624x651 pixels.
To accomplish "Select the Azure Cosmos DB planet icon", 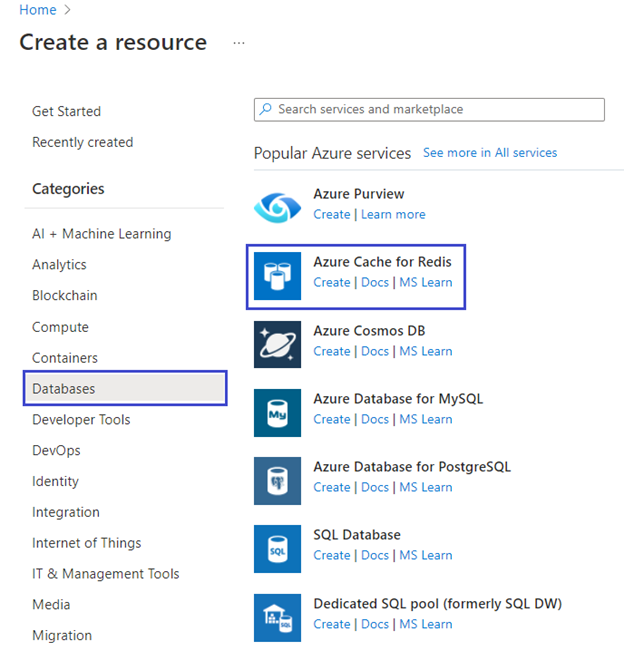I will (277, 342).
